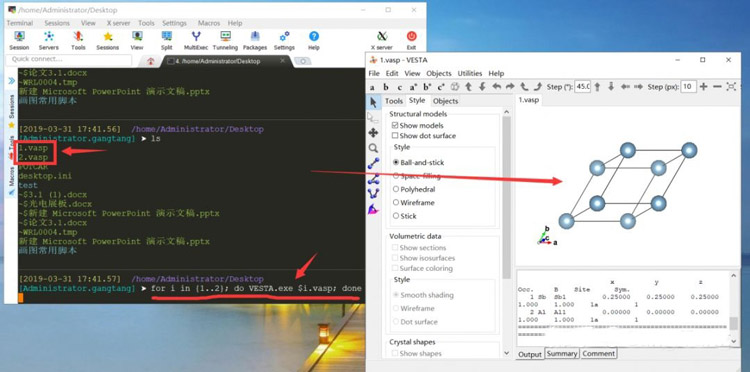Screen dimensions: 750x372
Task: Select the VESTA magnify tool
Action: [373, 148]
